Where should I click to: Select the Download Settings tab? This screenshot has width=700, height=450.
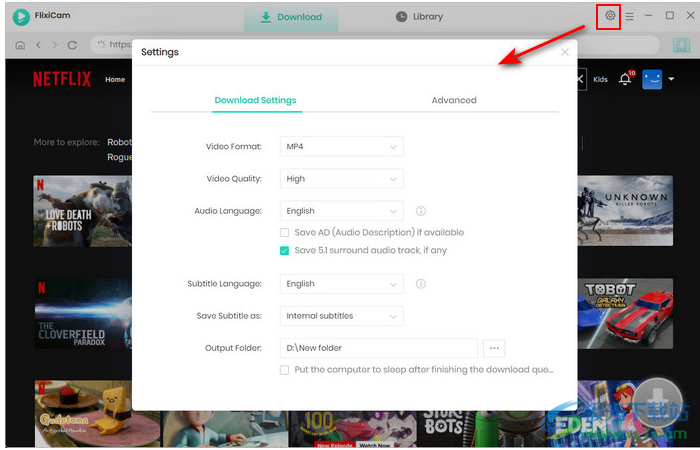click(x=255, y=100)
